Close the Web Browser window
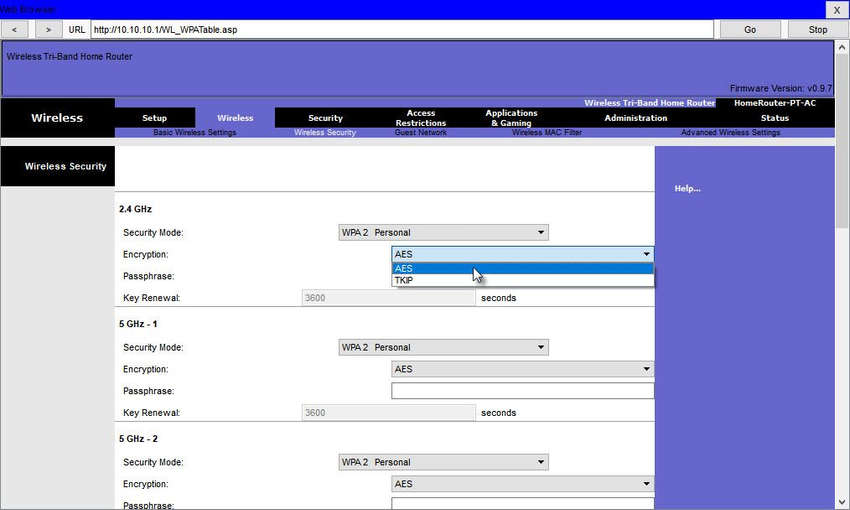The width and height of the screenshot is (850, 510). point(836,10)
